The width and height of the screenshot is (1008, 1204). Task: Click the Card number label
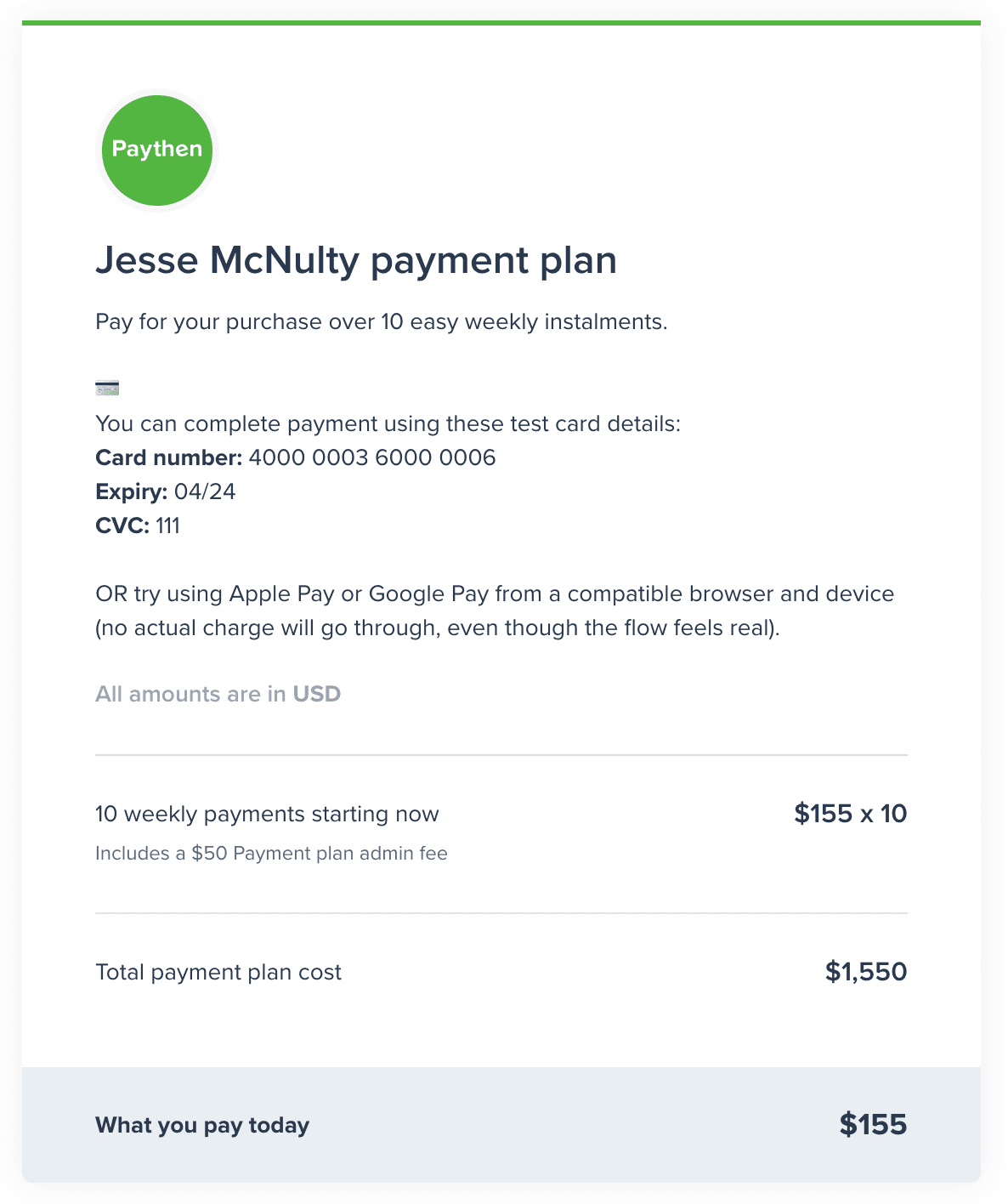coord(169,457)
